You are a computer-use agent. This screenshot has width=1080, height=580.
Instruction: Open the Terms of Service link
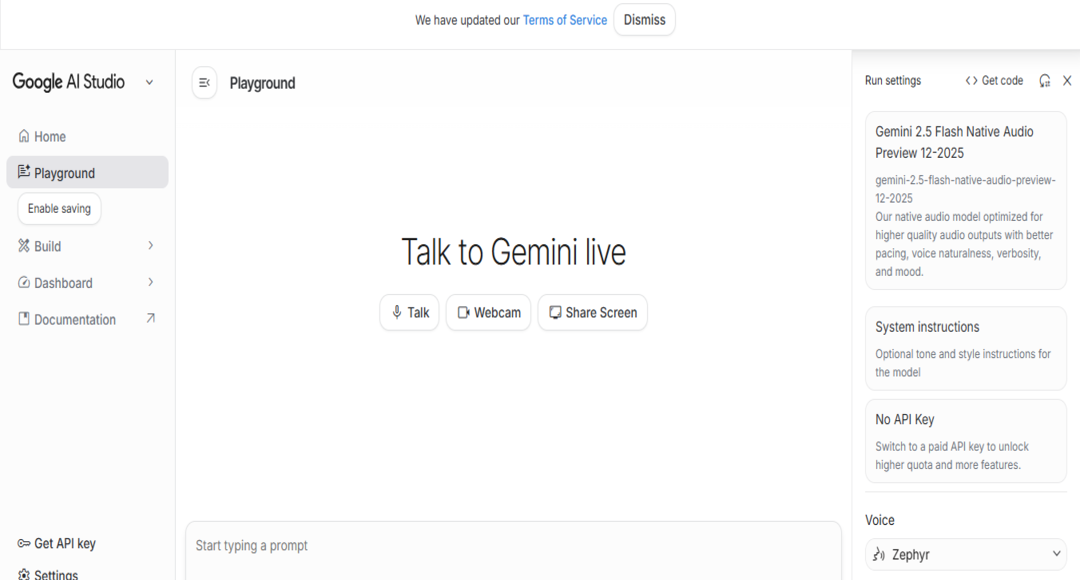(x=565, y=19)
